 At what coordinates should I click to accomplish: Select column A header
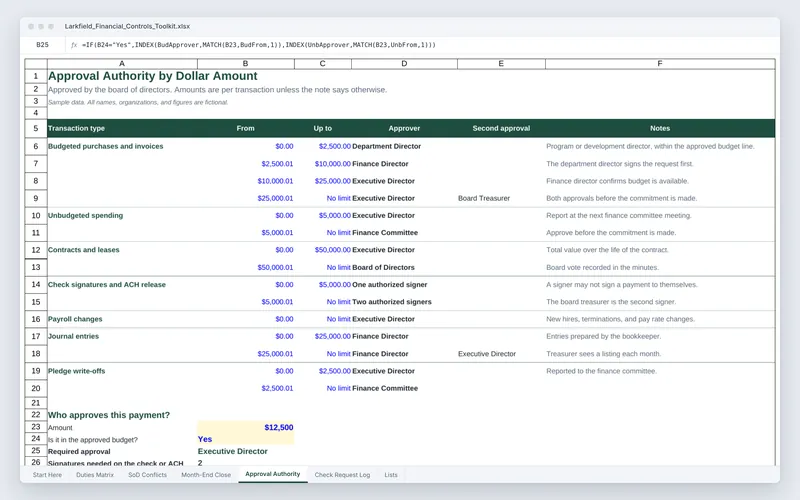tap(122, 64)
